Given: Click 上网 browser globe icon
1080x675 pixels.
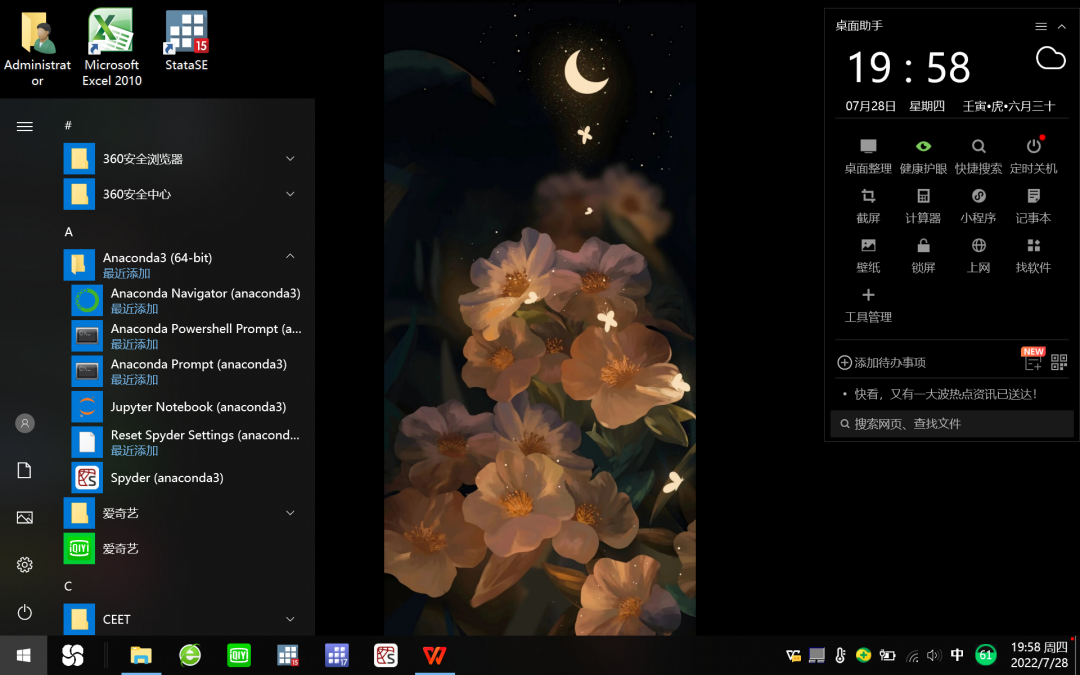Looking at the screenshot, I should tap(978, 256).
